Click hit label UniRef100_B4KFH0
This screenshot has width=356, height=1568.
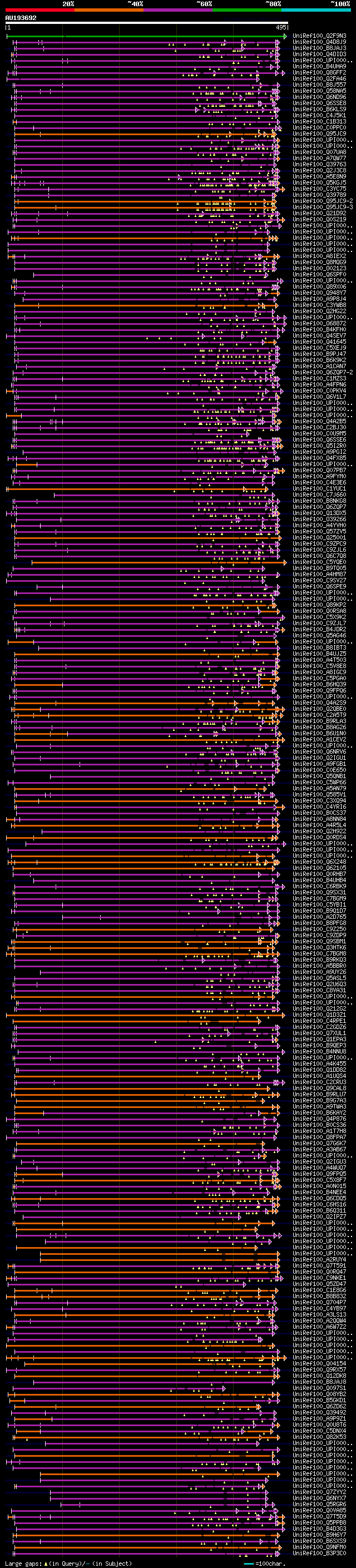(319, 329)
